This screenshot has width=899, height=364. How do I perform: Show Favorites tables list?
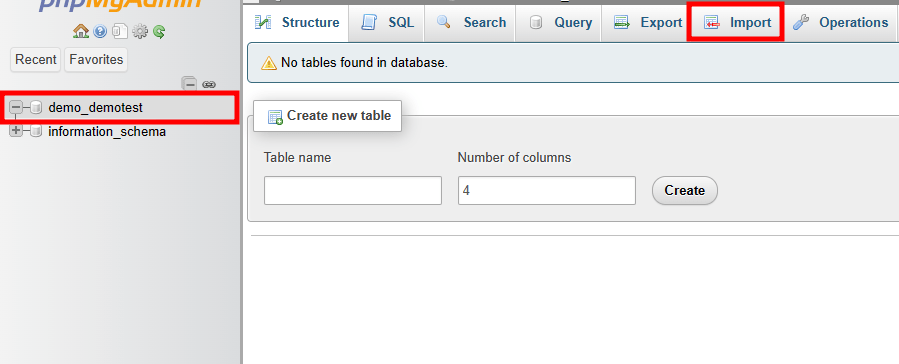tap(96, 60)
